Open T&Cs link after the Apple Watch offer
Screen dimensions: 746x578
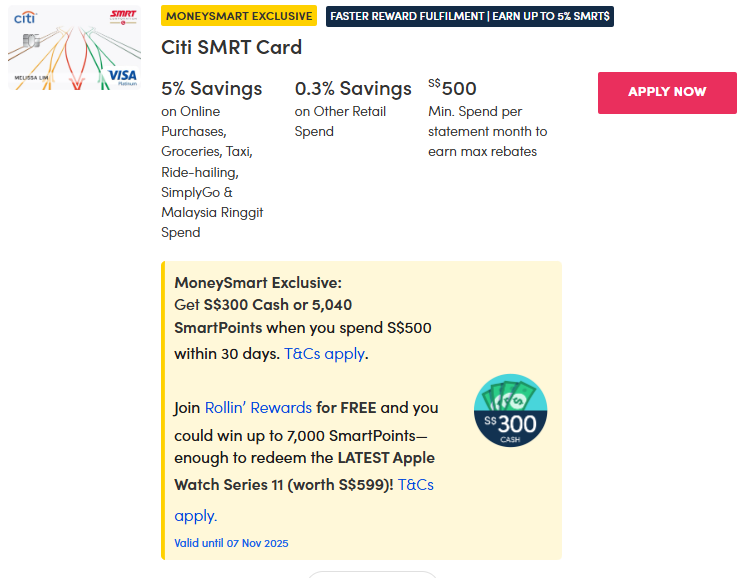click(415, 485)
